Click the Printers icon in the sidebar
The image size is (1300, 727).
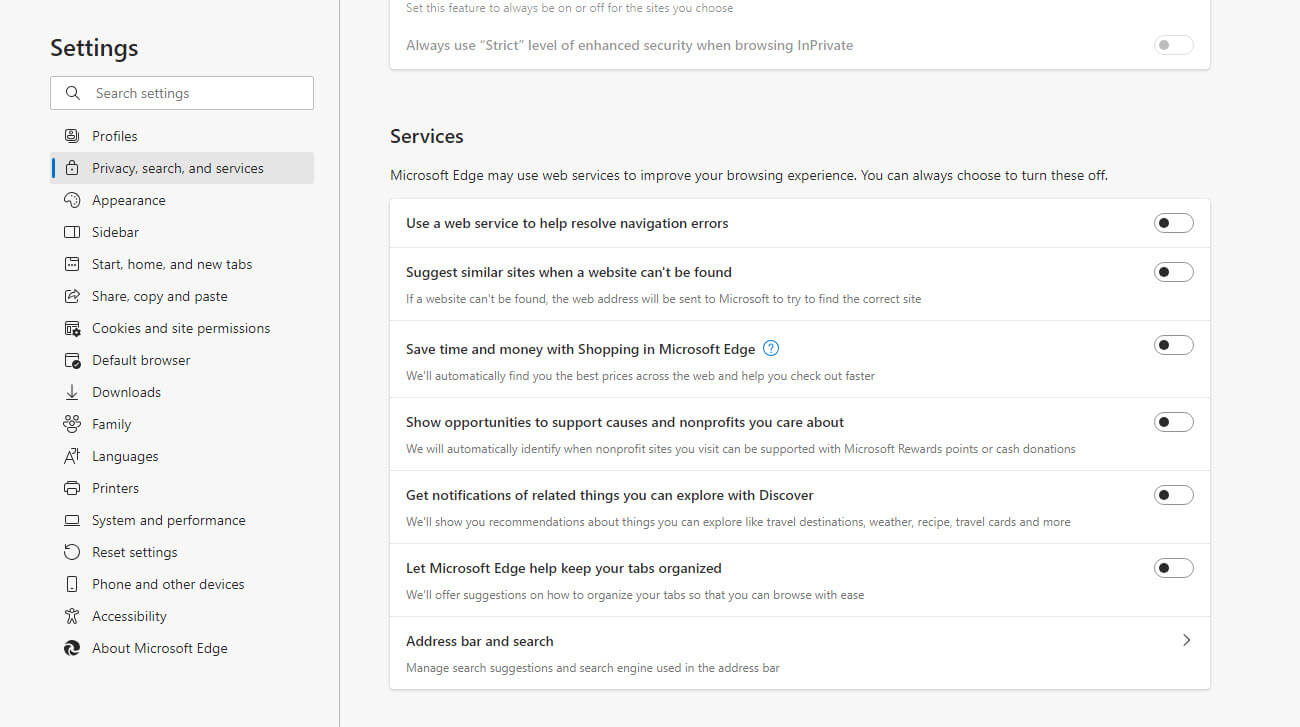71,487
